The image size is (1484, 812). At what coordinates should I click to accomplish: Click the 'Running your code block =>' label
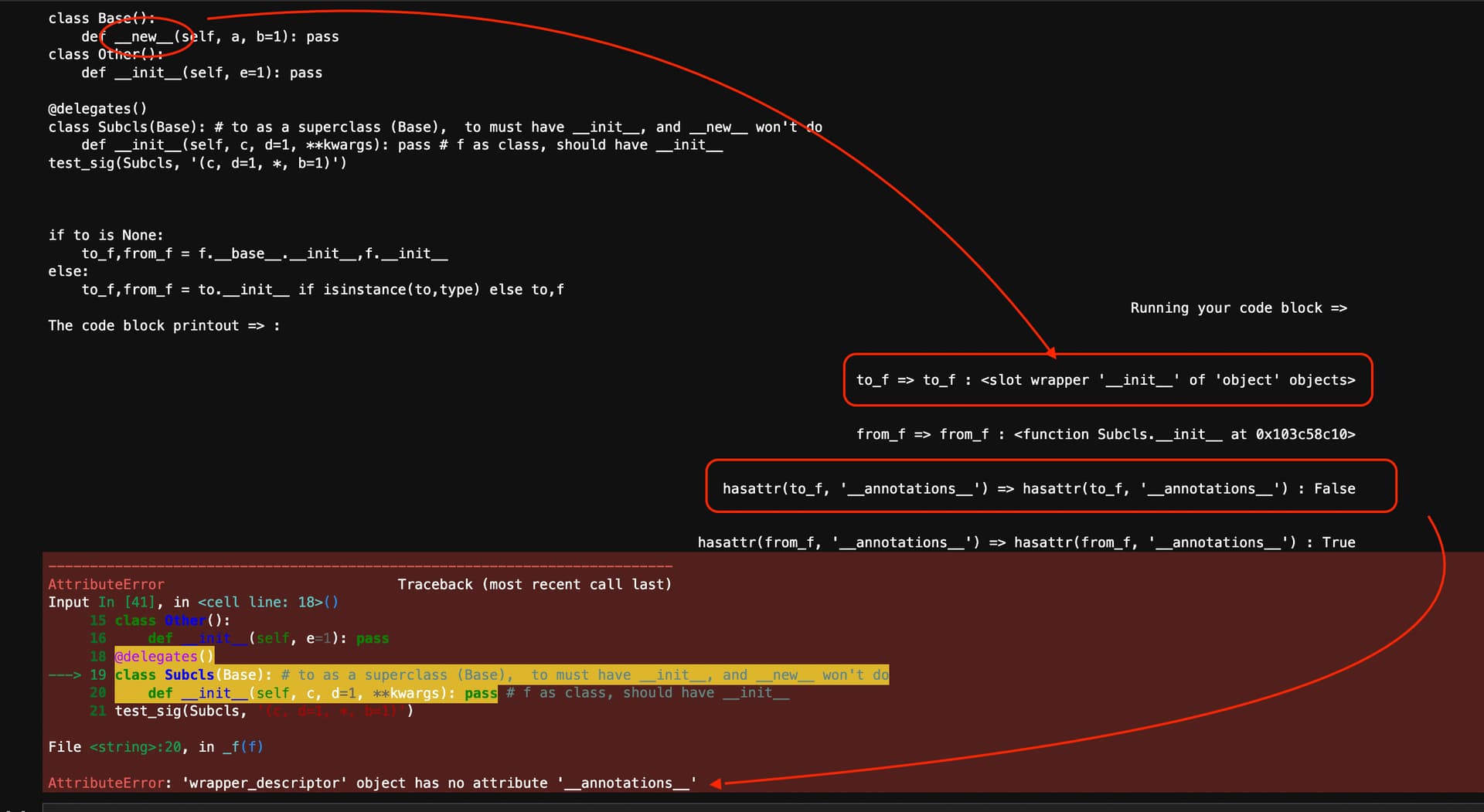tap(1238, 307)
